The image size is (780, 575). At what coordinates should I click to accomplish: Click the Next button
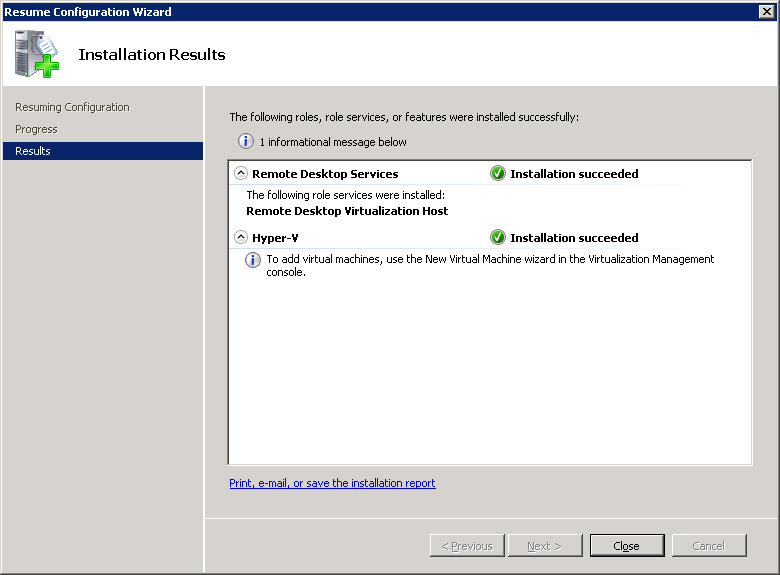545,546
